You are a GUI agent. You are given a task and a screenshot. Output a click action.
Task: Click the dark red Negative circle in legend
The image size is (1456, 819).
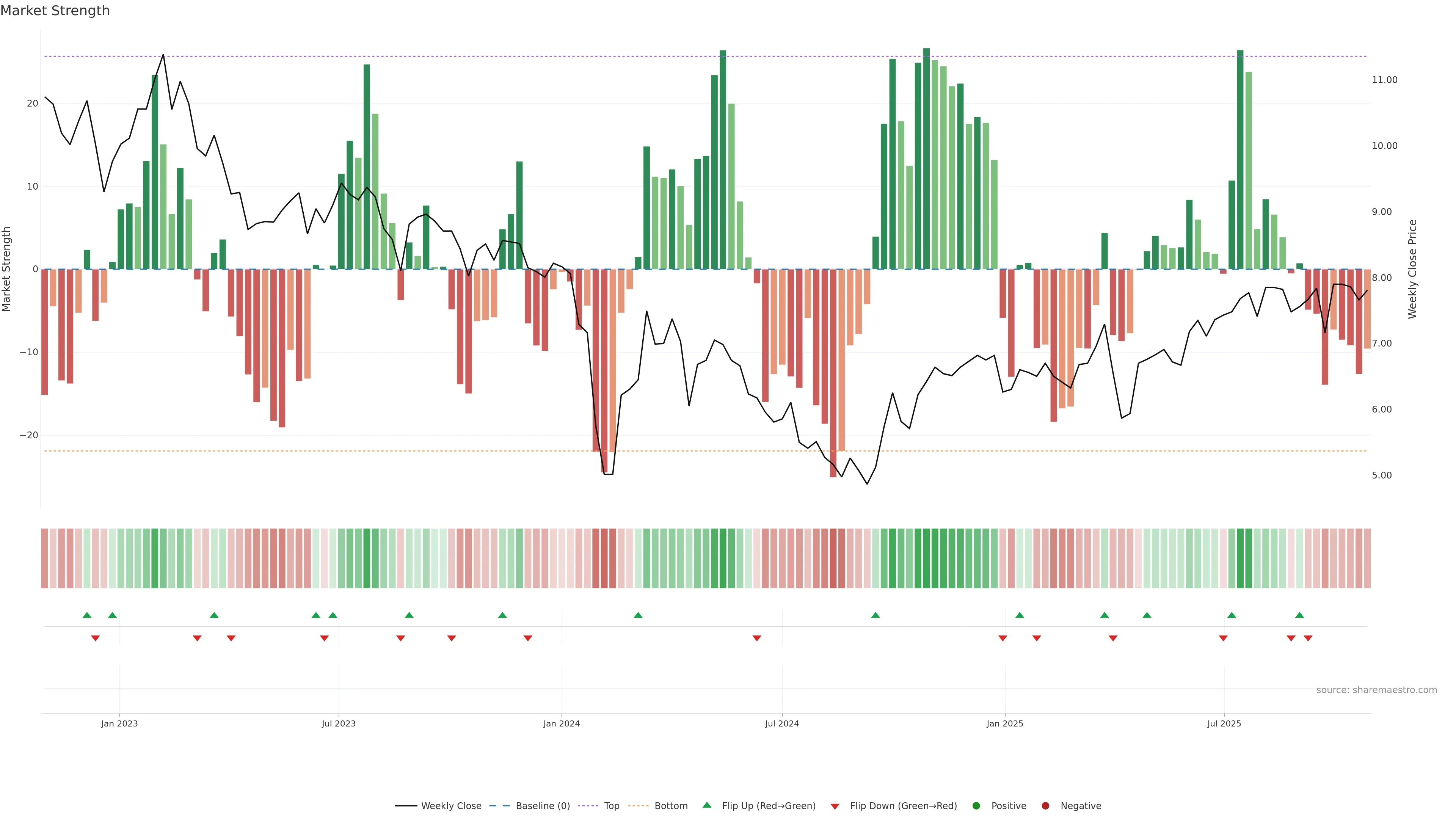click(1045, 806)
